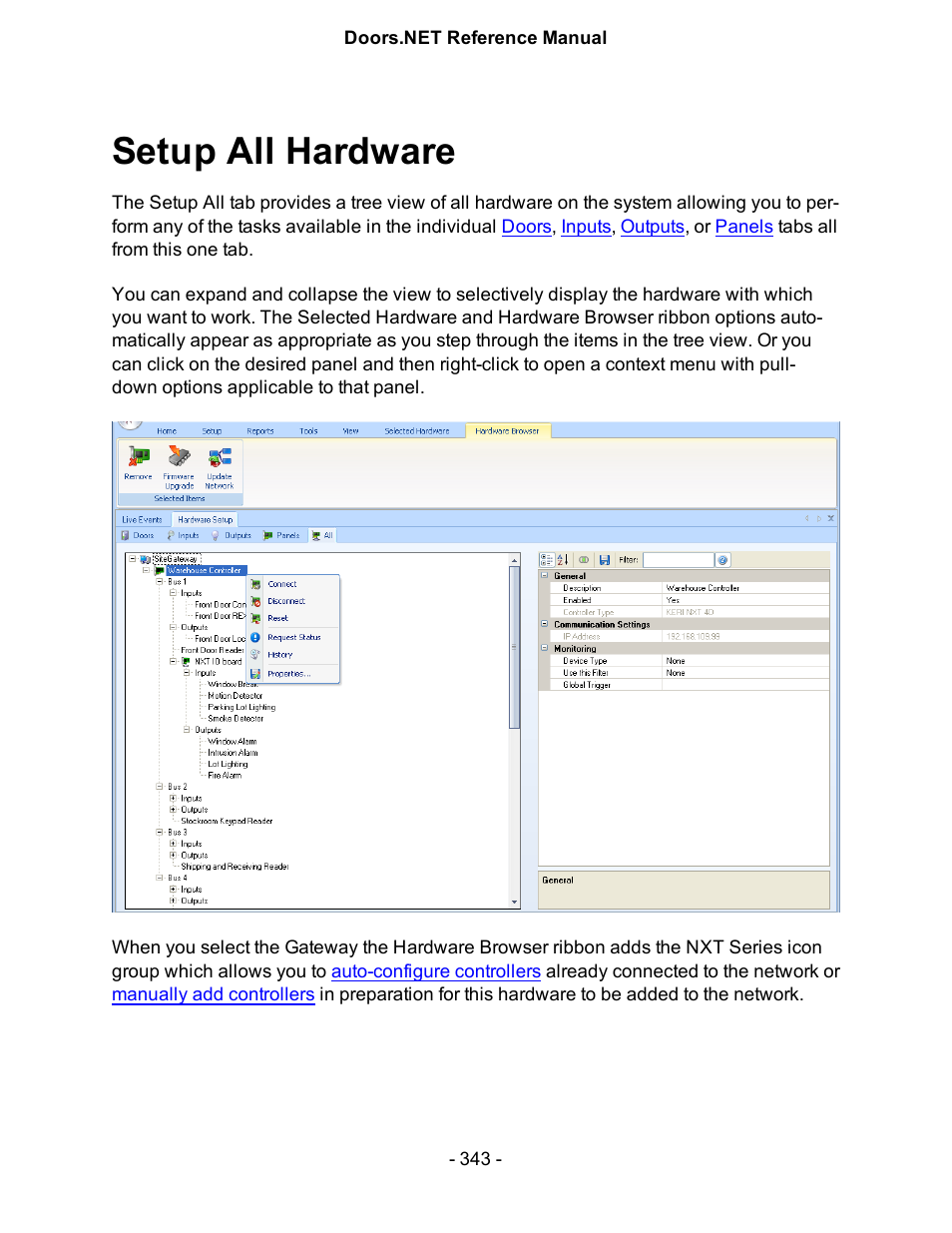Choose Properties... from the context menu
The image size is (952, 1233).
pyautogui.click(x=293, y=674)
